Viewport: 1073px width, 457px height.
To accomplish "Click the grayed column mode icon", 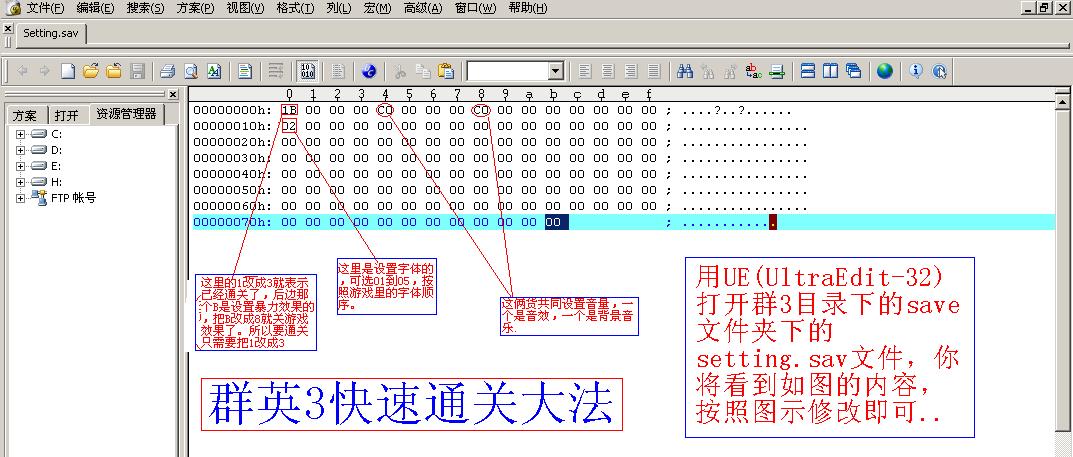I will [x=338, y=71].
